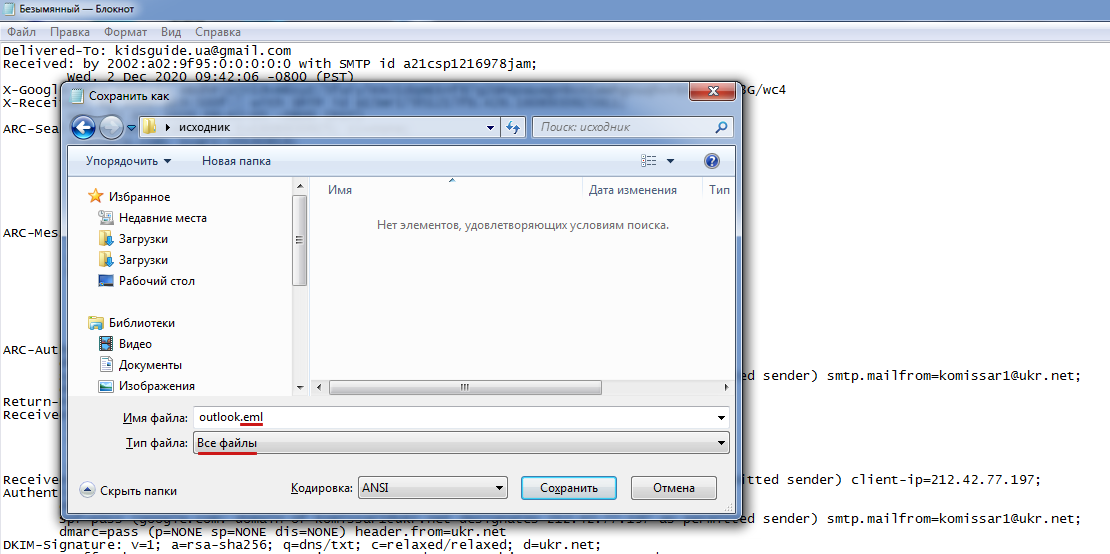This screenshot has height=554, width=1110.
Task: Click the Сохранить button
Action: click(569, 488)
